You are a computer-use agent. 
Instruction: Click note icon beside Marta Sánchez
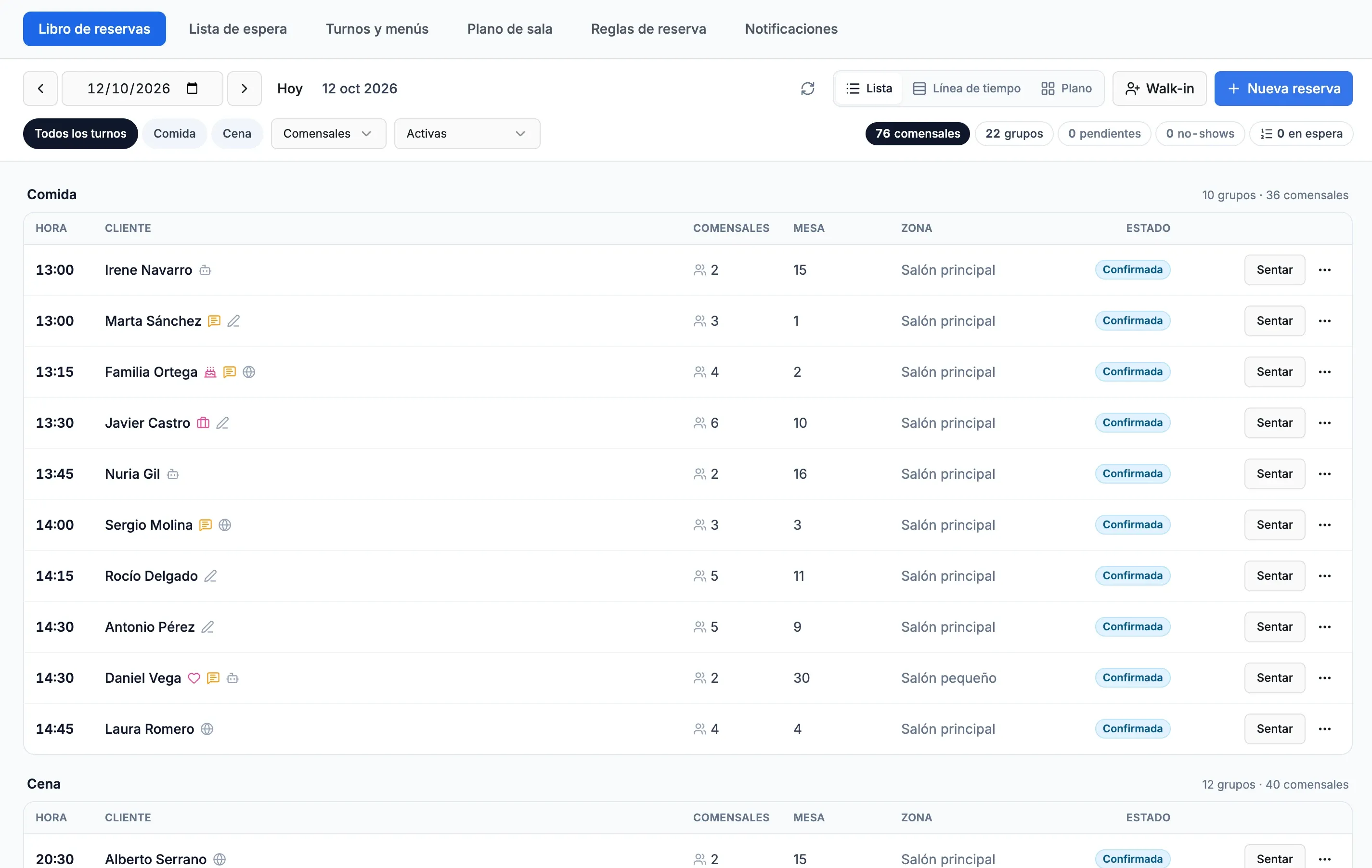coord(214,320)
